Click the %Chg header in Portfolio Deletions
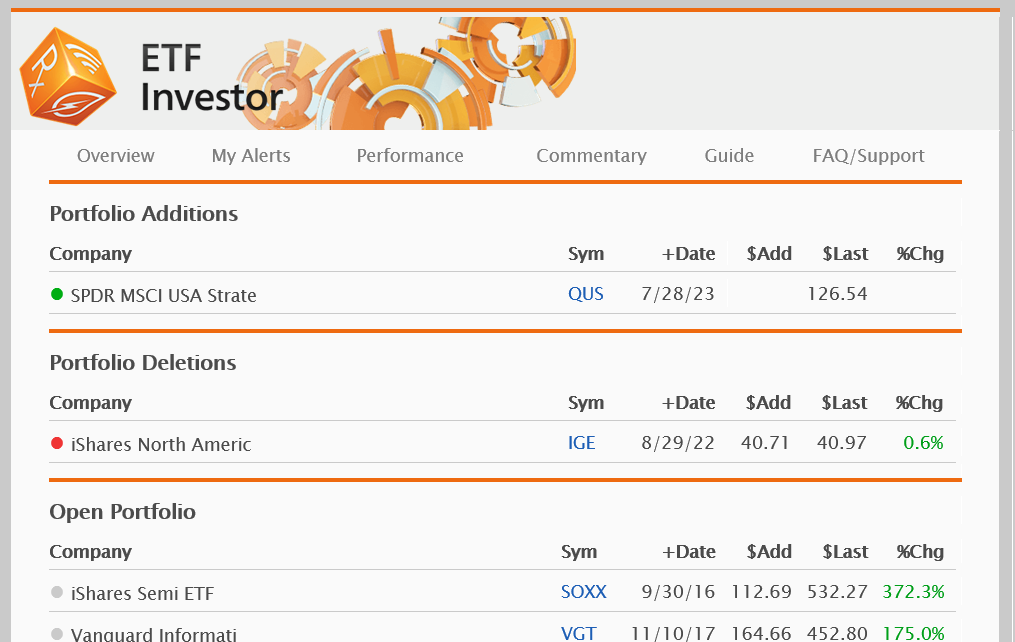 [x=919, y=403]
